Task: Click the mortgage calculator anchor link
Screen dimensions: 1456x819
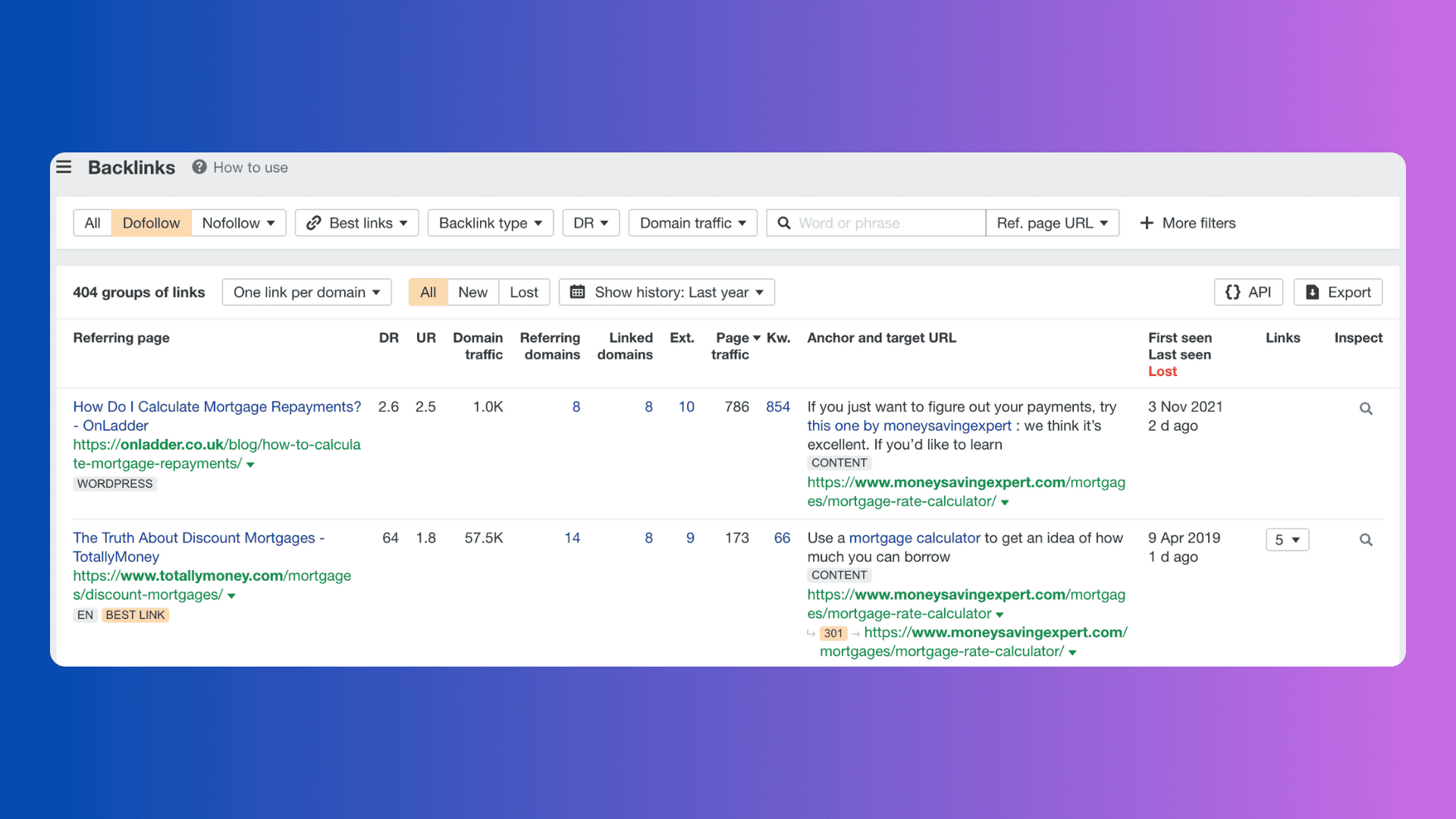Action: tap(915, 538)
